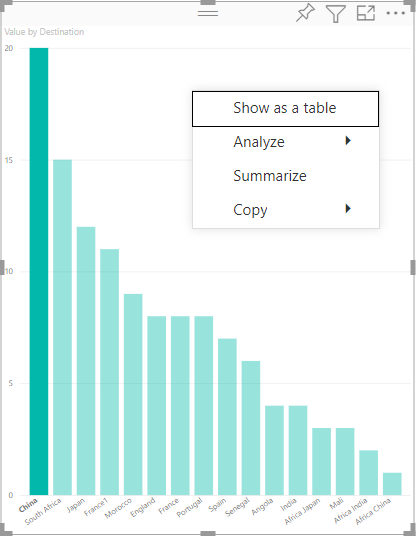Pin the visual using the pin icon

[x=305, y=13]
